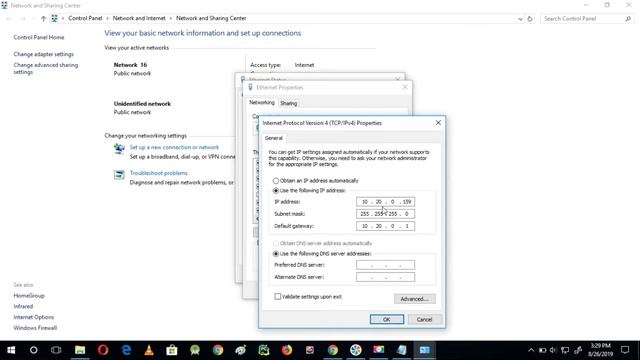This screenshot has width=640, height=360.
Task: Select Sharing tab in Ethernet Properties
Action: [289, 103]
